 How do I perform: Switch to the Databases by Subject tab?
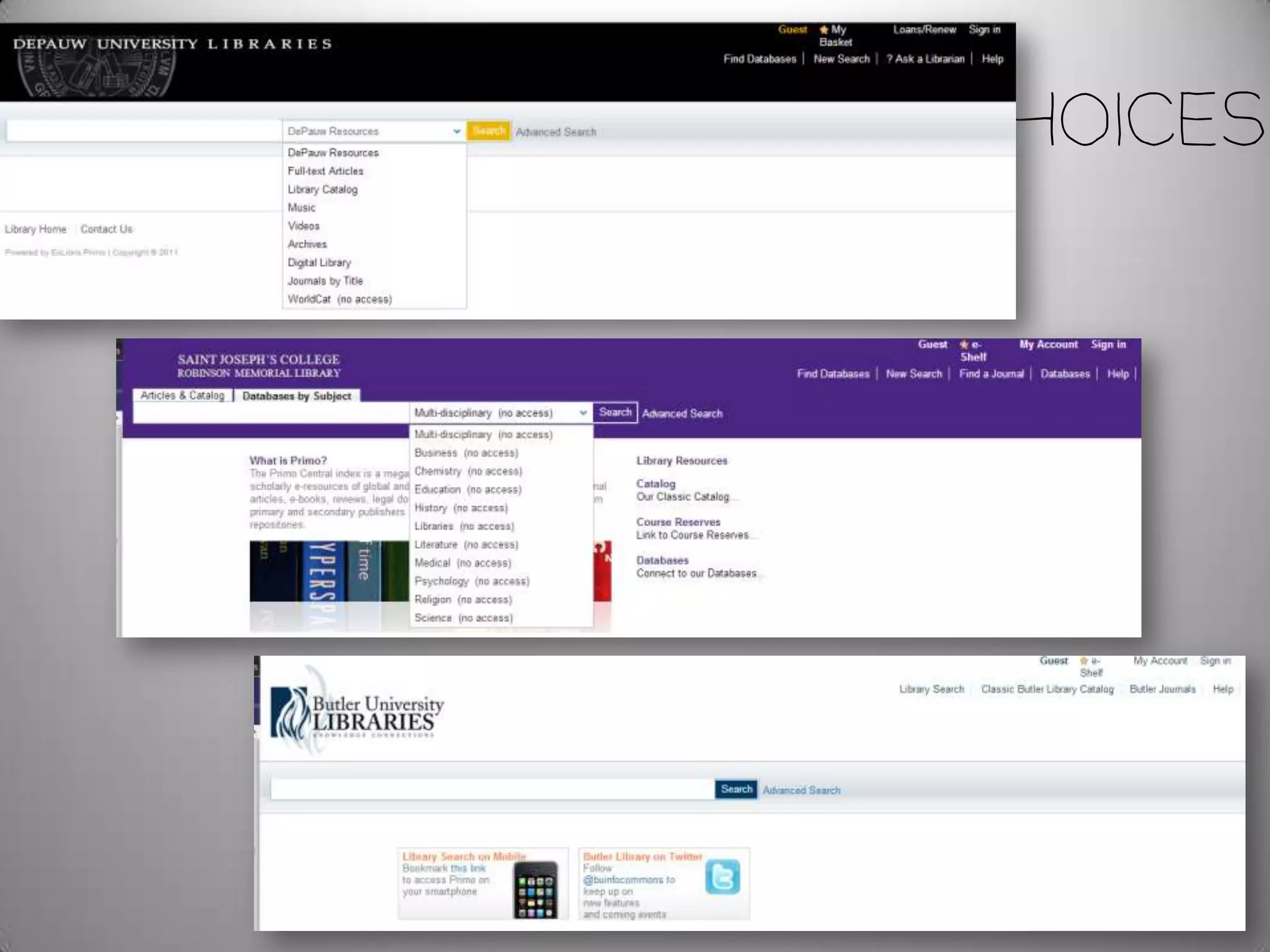click(x=296, y=396)
